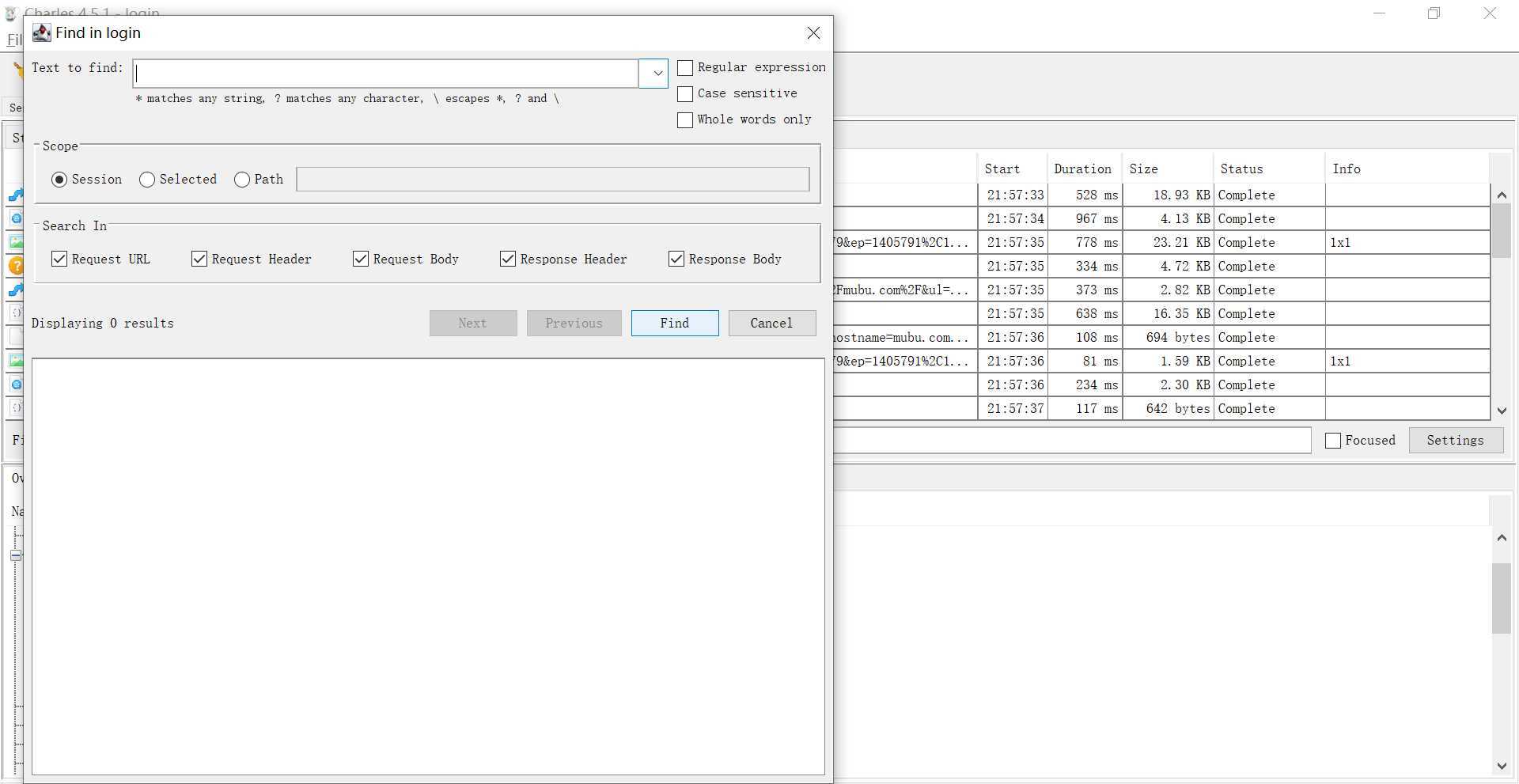Open the Text to find history dropdown
Viewport: 1519px width, 784px height.
pyautogui.click(x=653, y=74)
